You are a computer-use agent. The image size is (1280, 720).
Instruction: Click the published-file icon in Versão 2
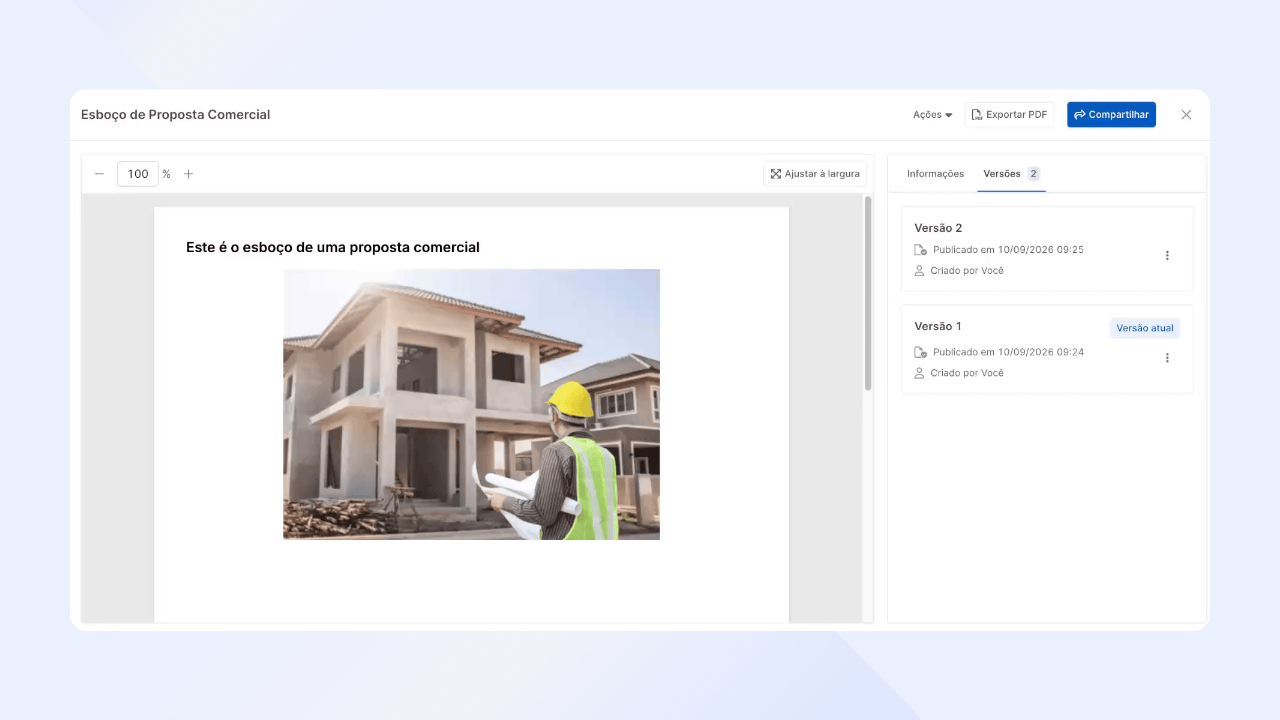920,250
